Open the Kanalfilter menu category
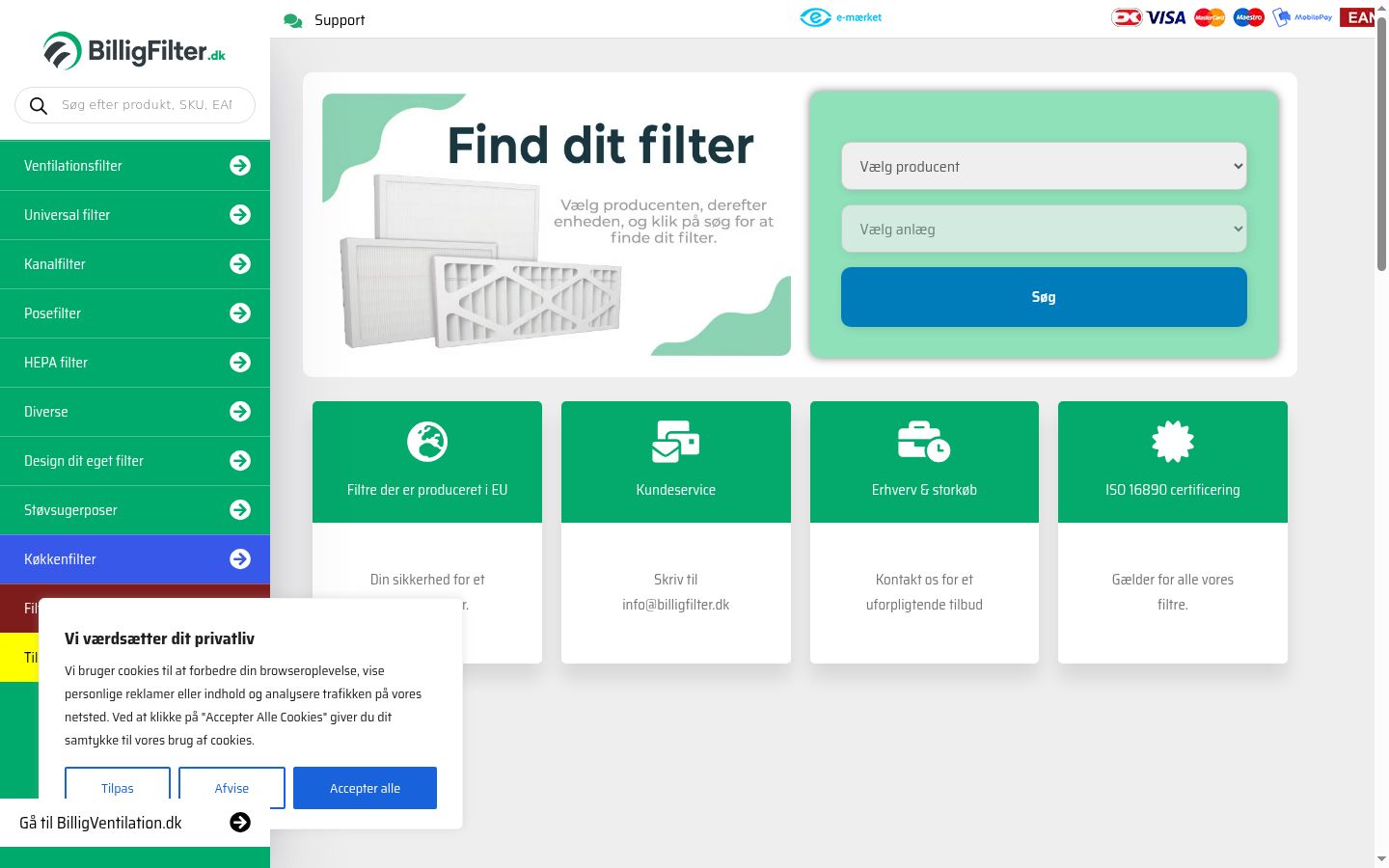This screenshot has height=868, width=1389. click(x=135, y=264)
